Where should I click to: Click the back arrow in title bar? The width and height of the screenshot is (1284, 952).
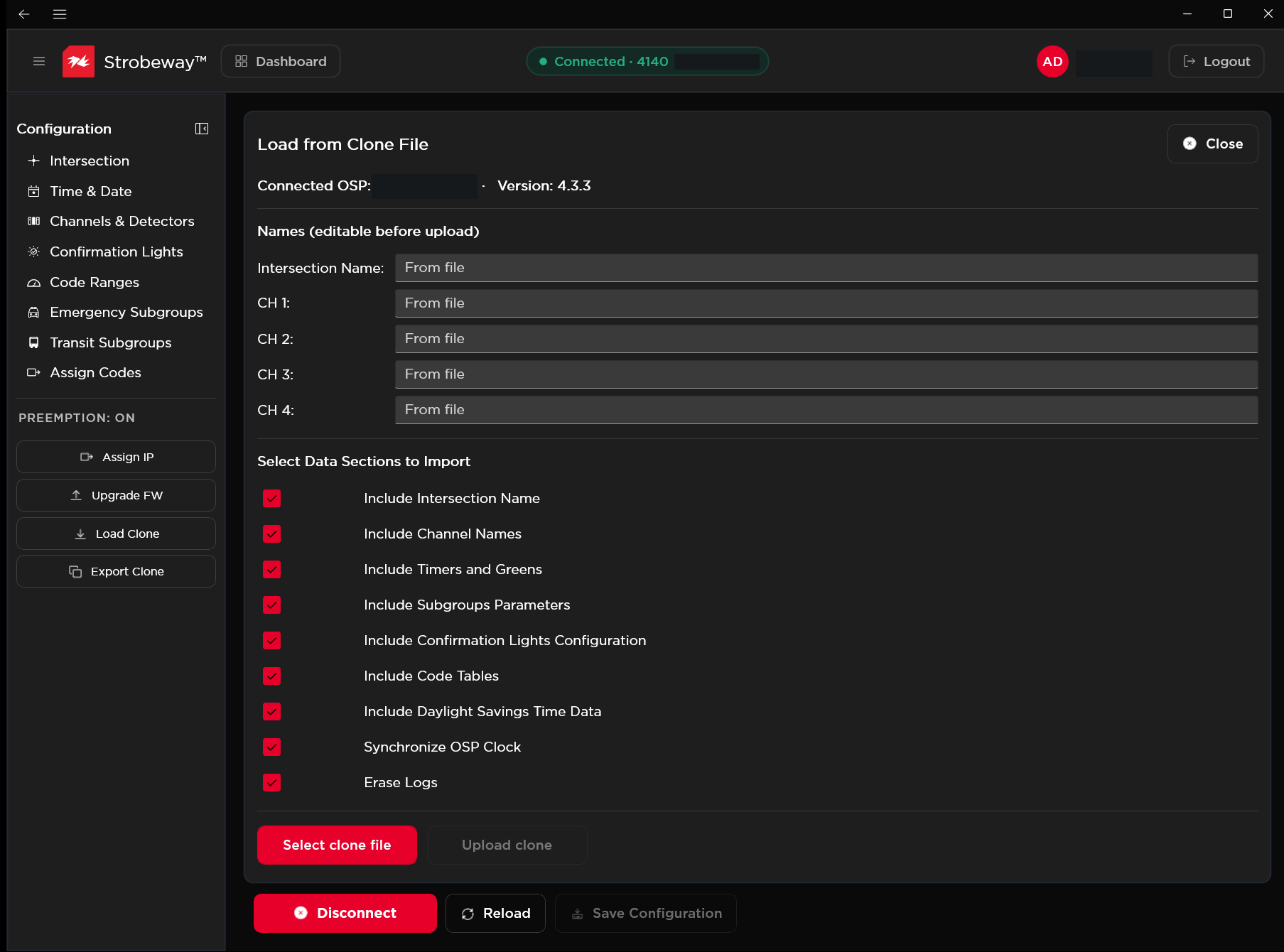coord(24,14)
